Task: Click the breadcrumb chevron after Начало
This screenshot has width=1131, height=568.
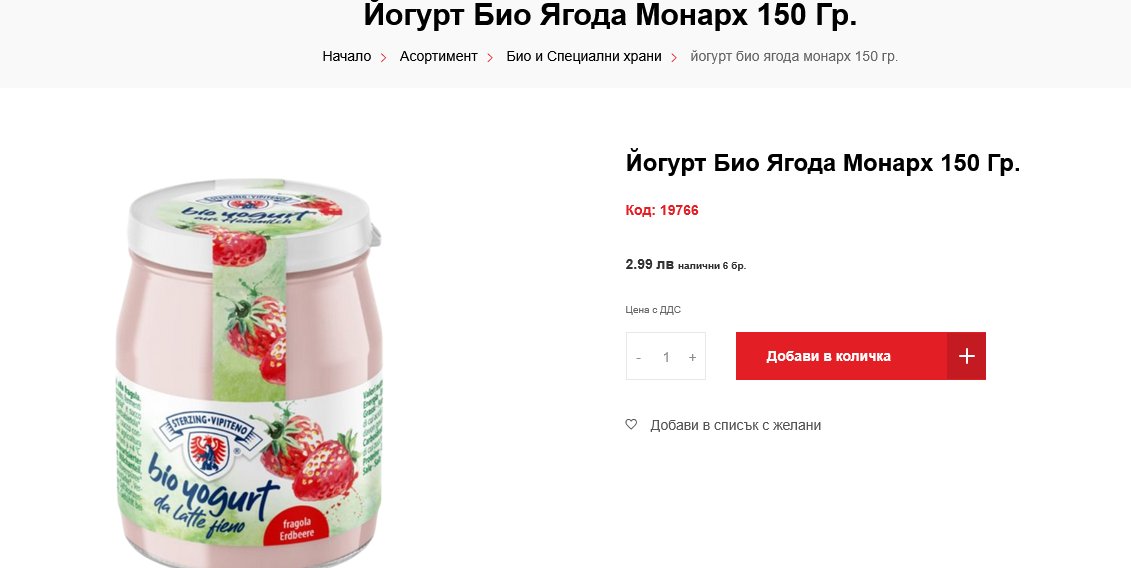Action: point(384,57)
